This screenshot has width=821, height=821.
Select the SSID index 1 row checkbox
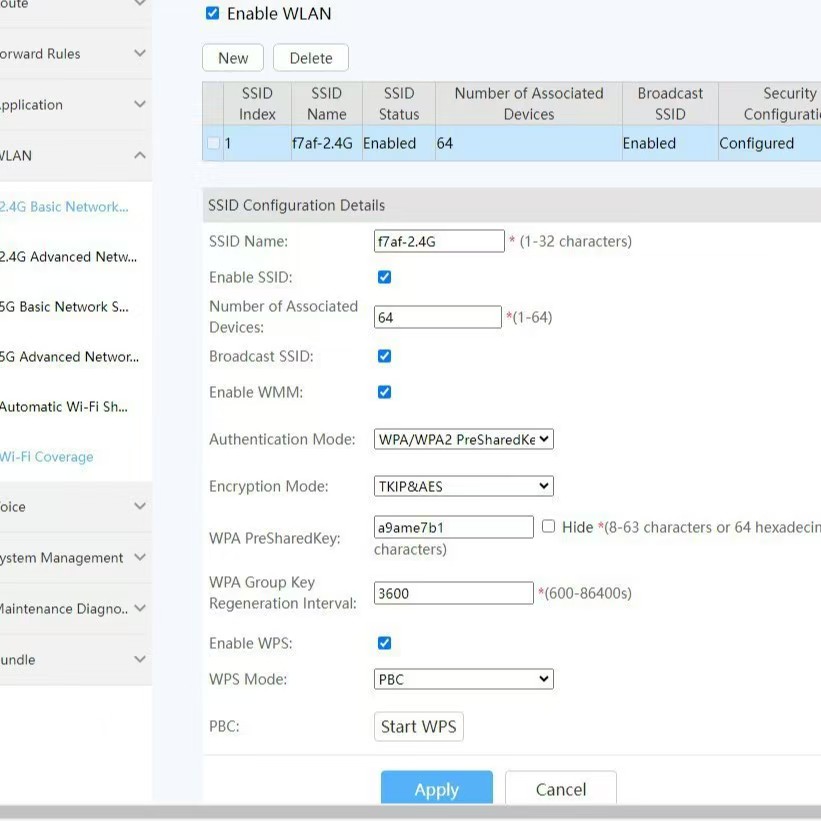pos(213,143)
